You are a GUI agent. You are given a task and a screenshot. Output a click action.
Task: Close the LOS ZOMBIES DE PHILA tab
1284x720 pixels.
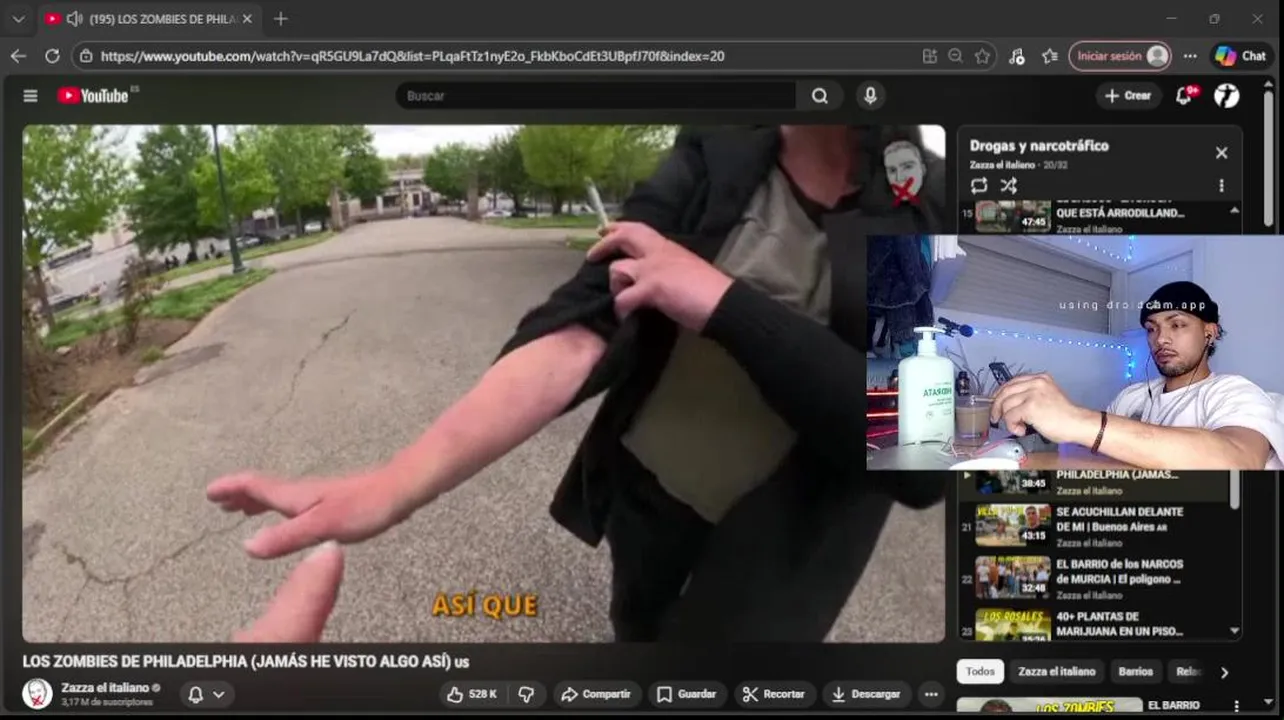tap(247, 19)
